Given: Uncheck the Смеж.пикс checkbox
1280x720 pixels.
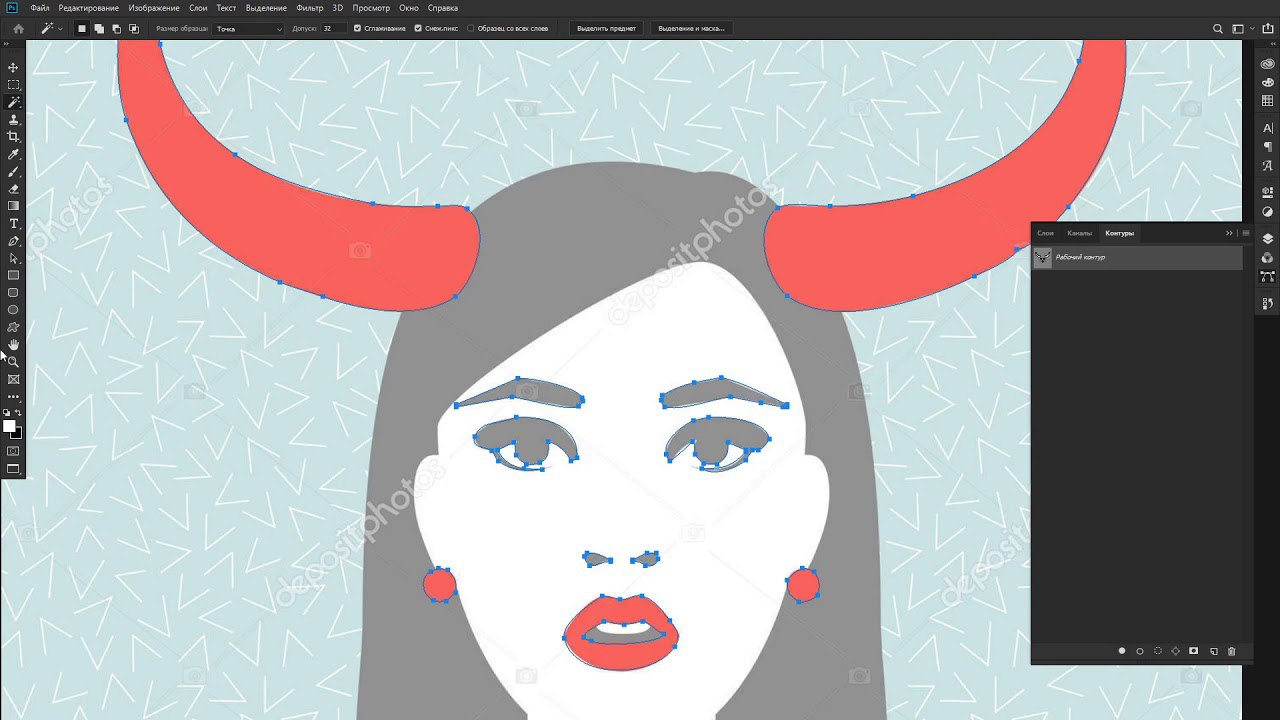Looking at the screenshot, I should tap(418, 29).
